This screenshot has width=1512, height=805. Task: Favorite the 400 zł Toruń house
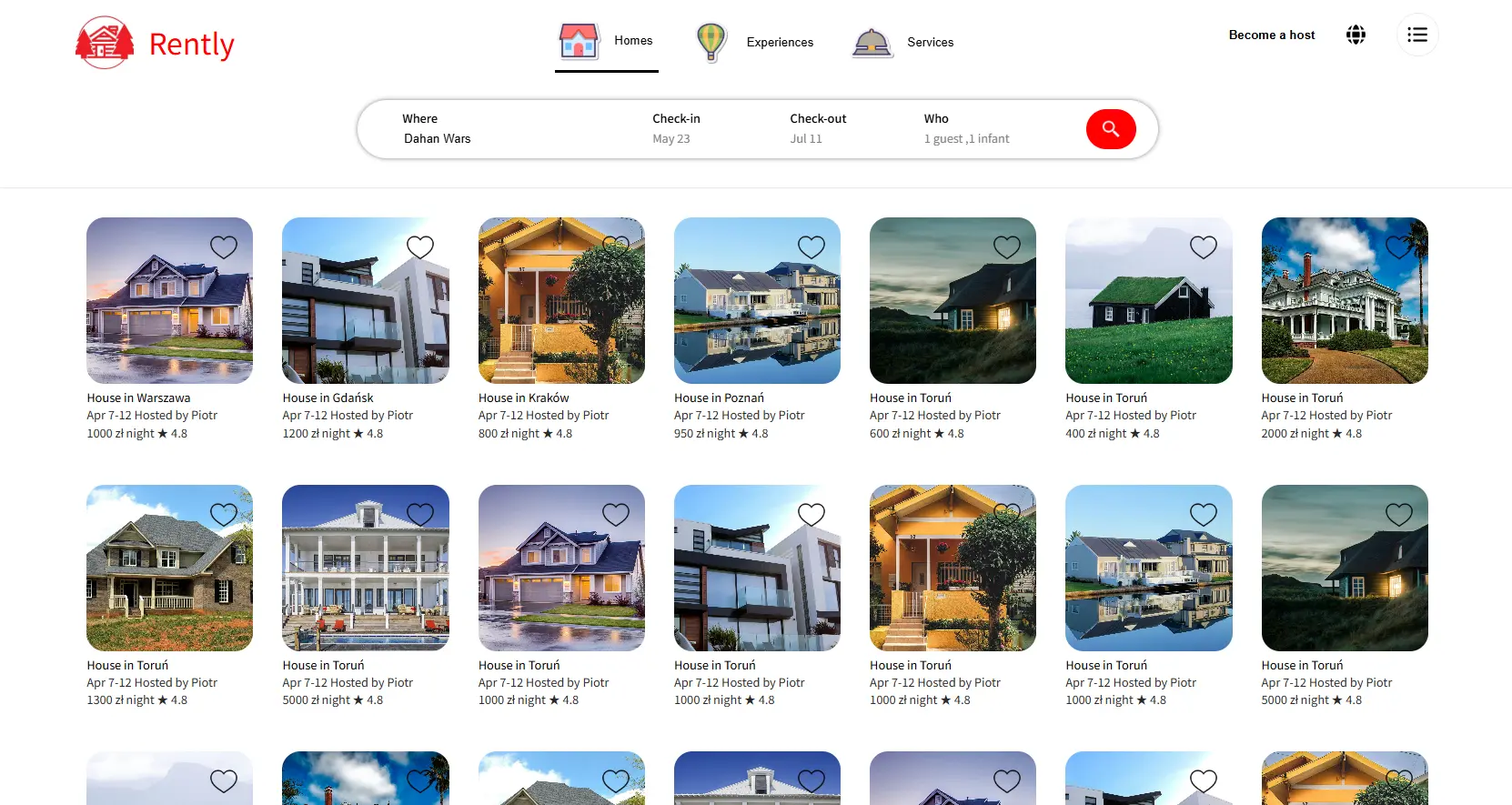pyautogui.click(x=1204, y=247)
